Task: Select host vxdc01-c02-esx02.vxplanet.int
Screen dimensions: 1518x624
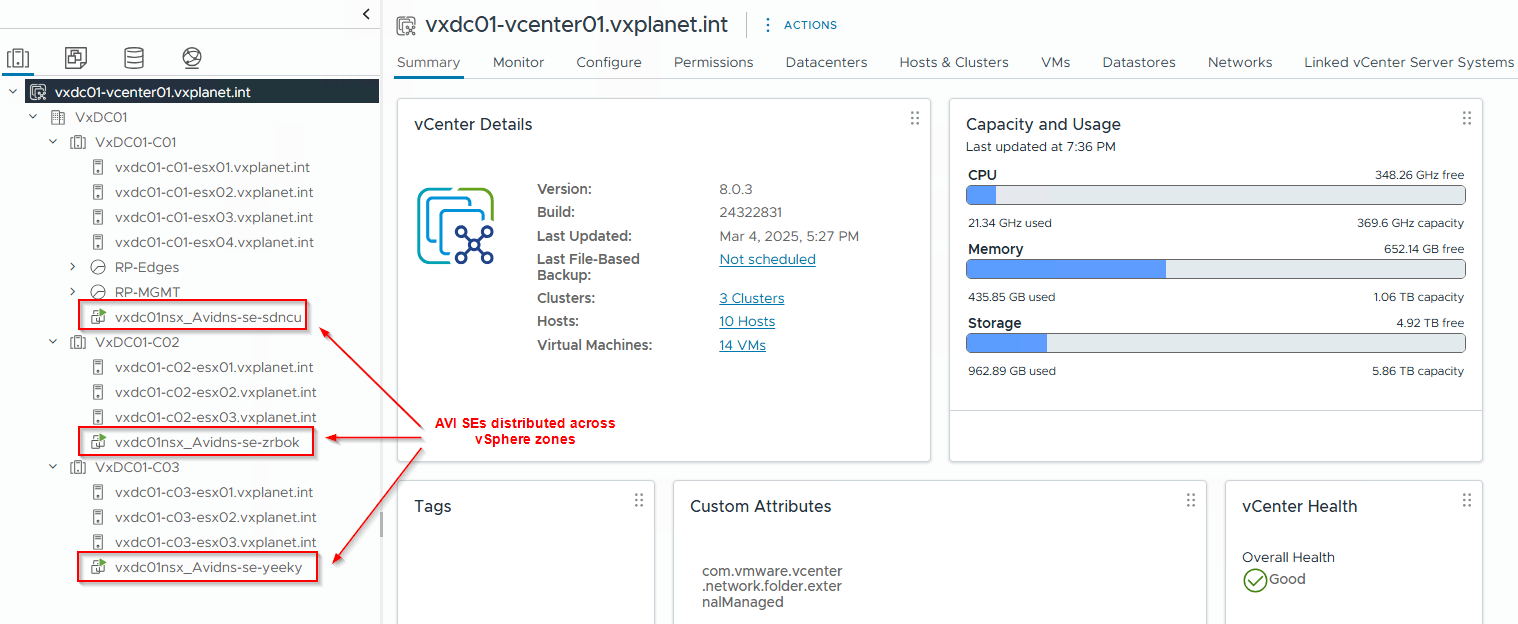Action: pyautogui.click(x=214, y=392)
